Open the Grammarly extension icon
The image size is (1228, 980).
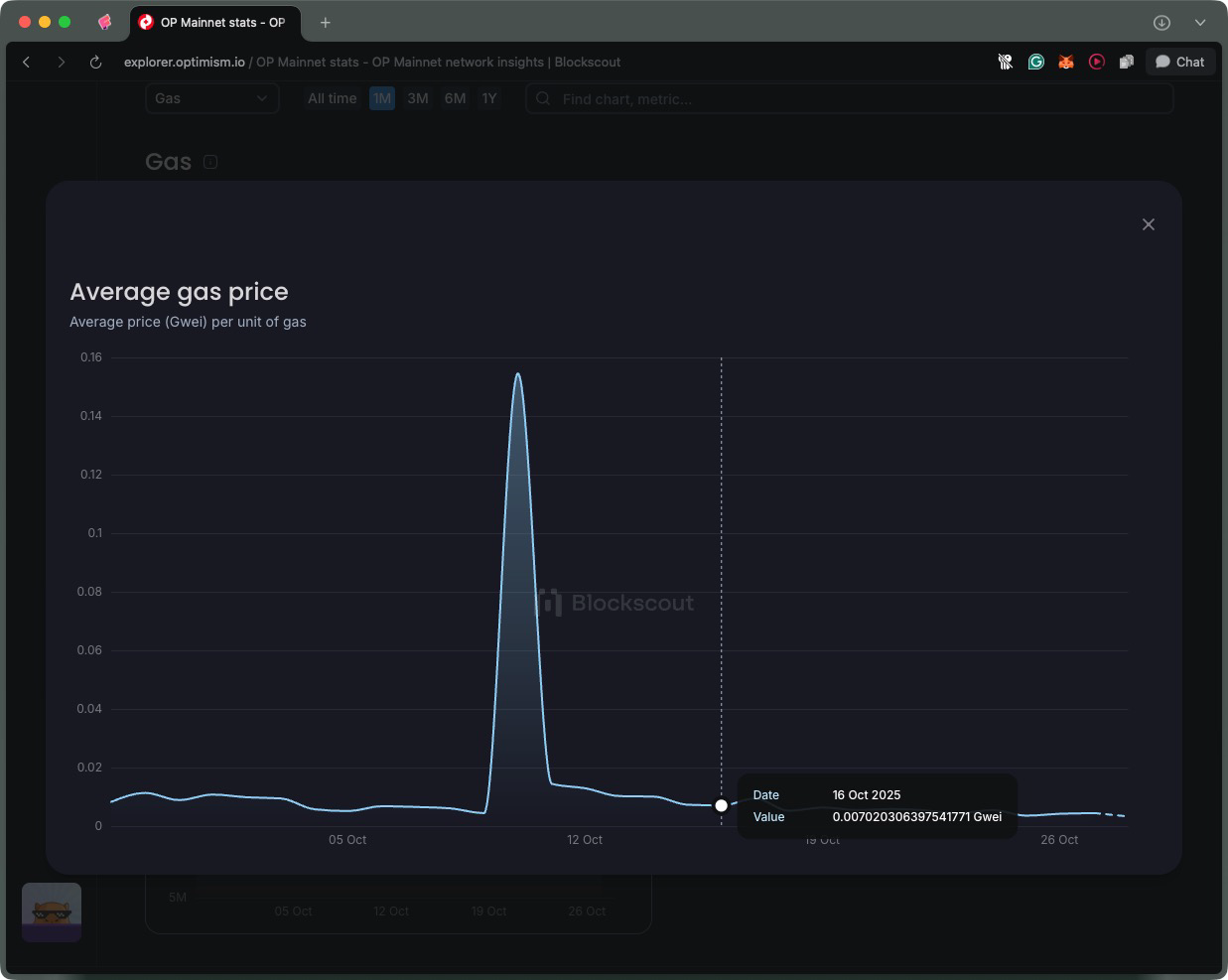point(1035,62)
